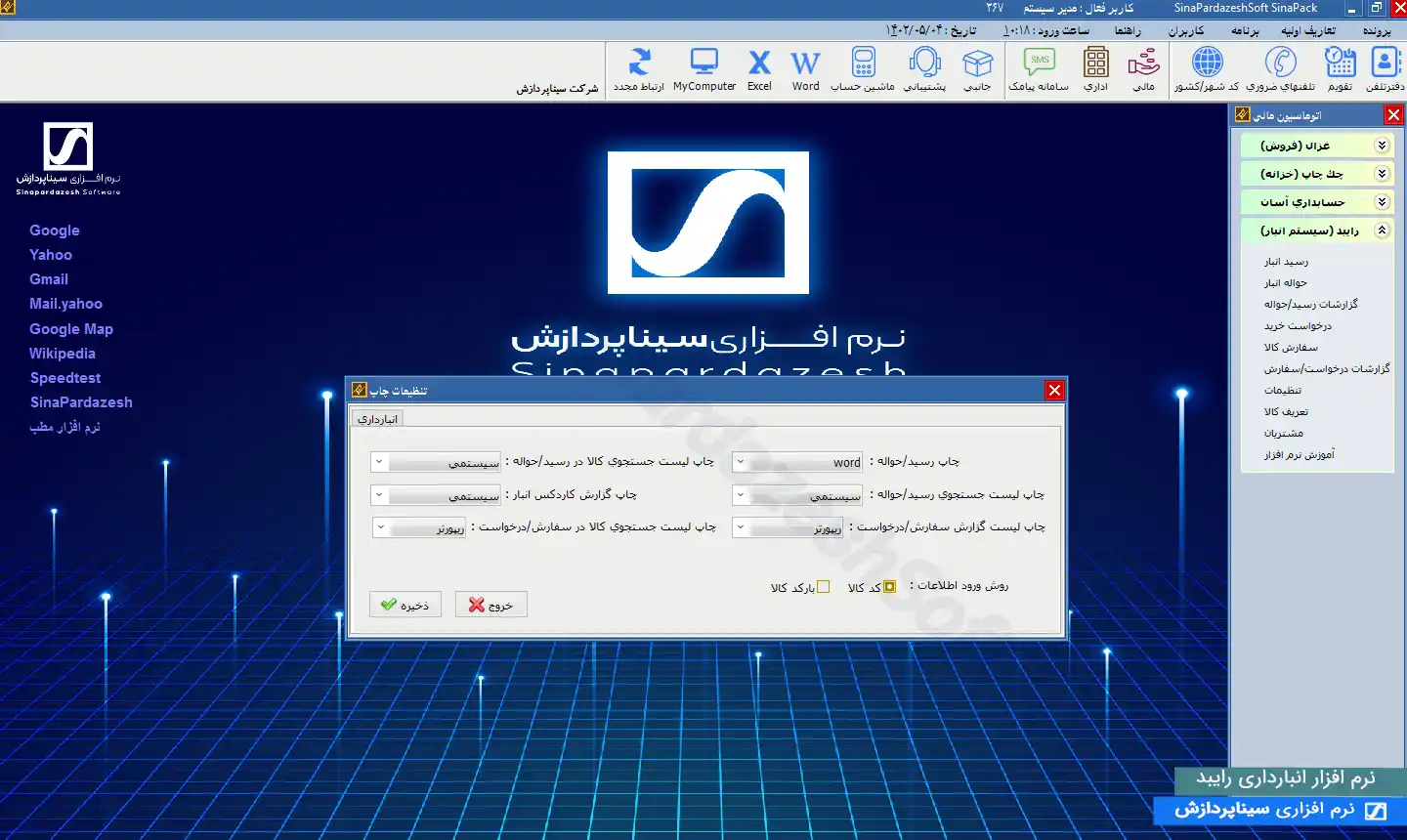Screen dimensions: 1407x840
Task: Select the انبارداری tab in print settings
Action: point(377,419)
